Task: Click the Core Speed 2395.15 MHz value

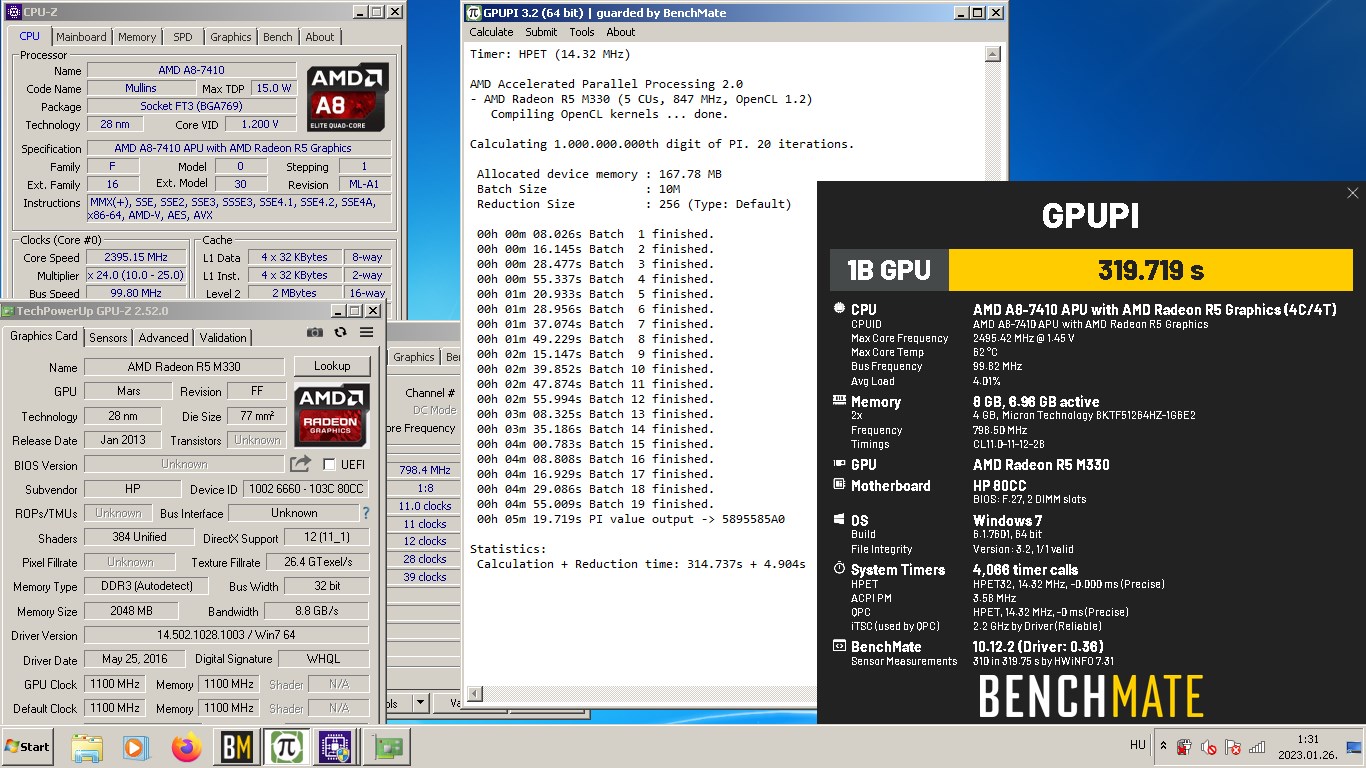Action: point(136,258)
